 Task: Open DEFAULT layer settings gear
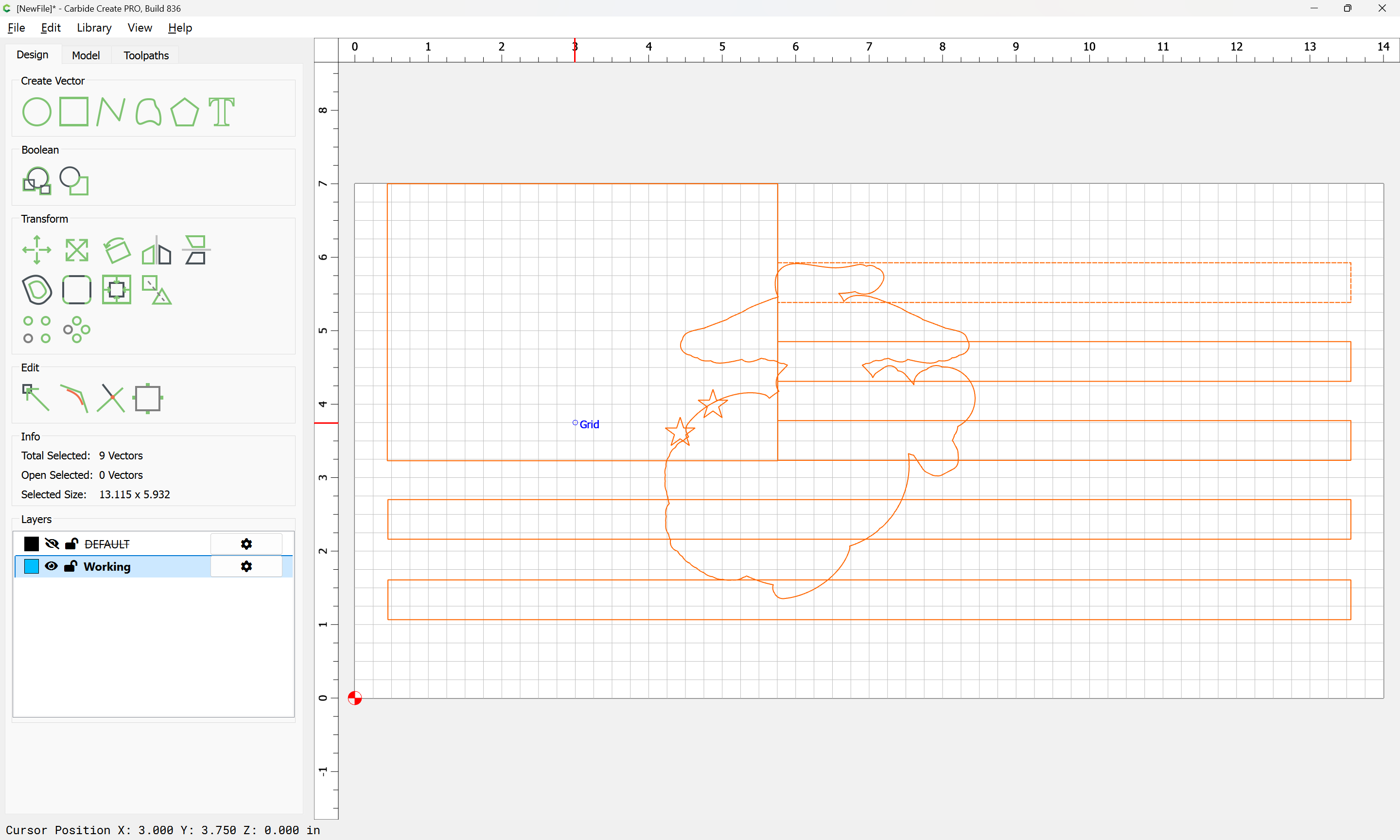246,544
